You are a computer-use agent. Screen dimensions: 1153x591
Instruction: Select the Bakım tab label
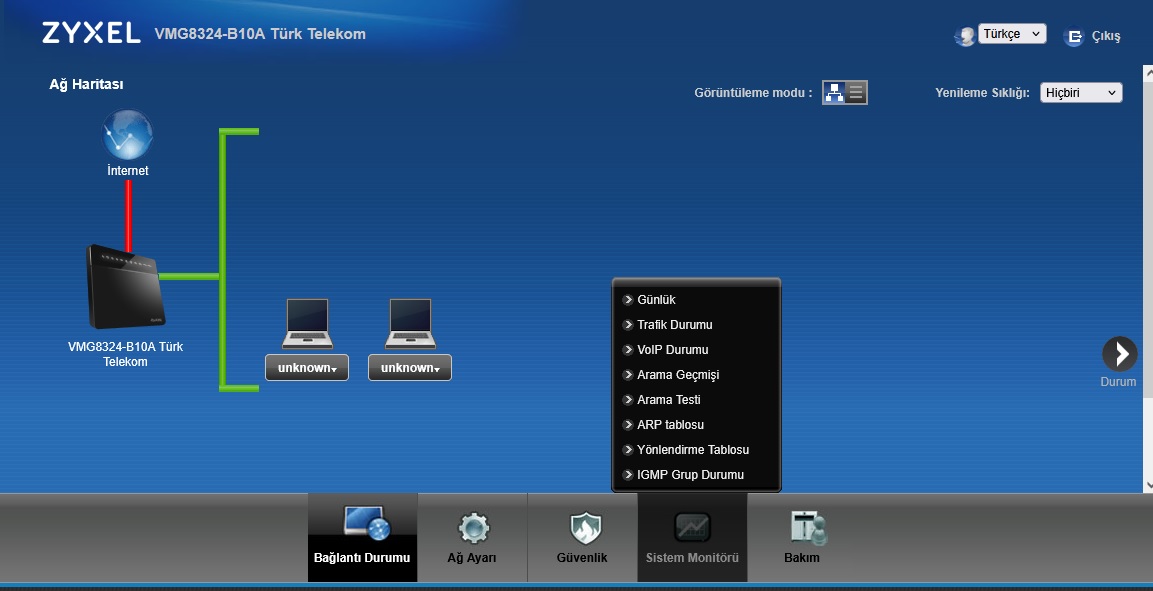pyautogui.click(x=802, y=558)
